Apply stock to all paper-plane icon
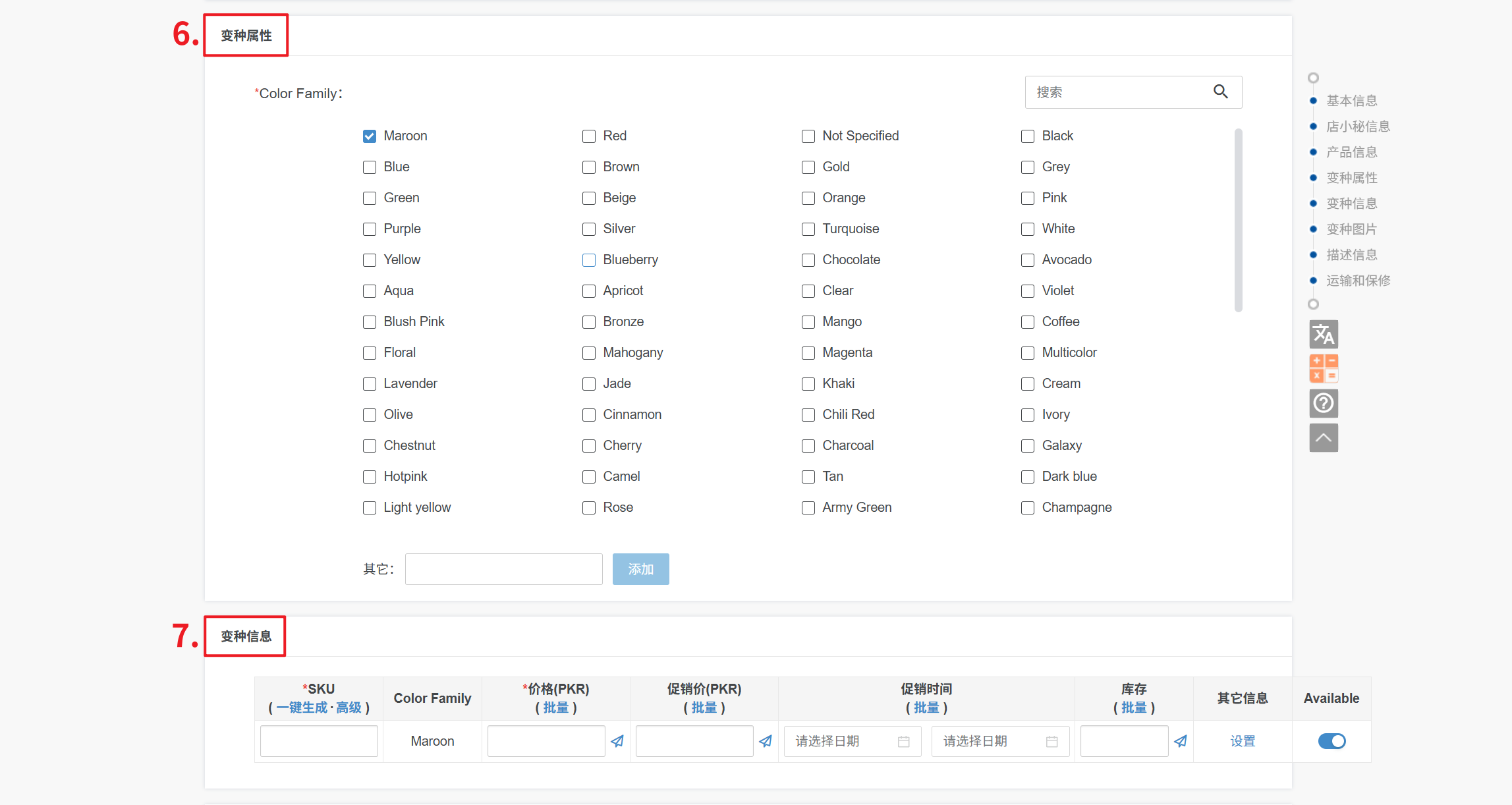The height and width of the screenshot is (805, 1512). (x=1181, y=741)
